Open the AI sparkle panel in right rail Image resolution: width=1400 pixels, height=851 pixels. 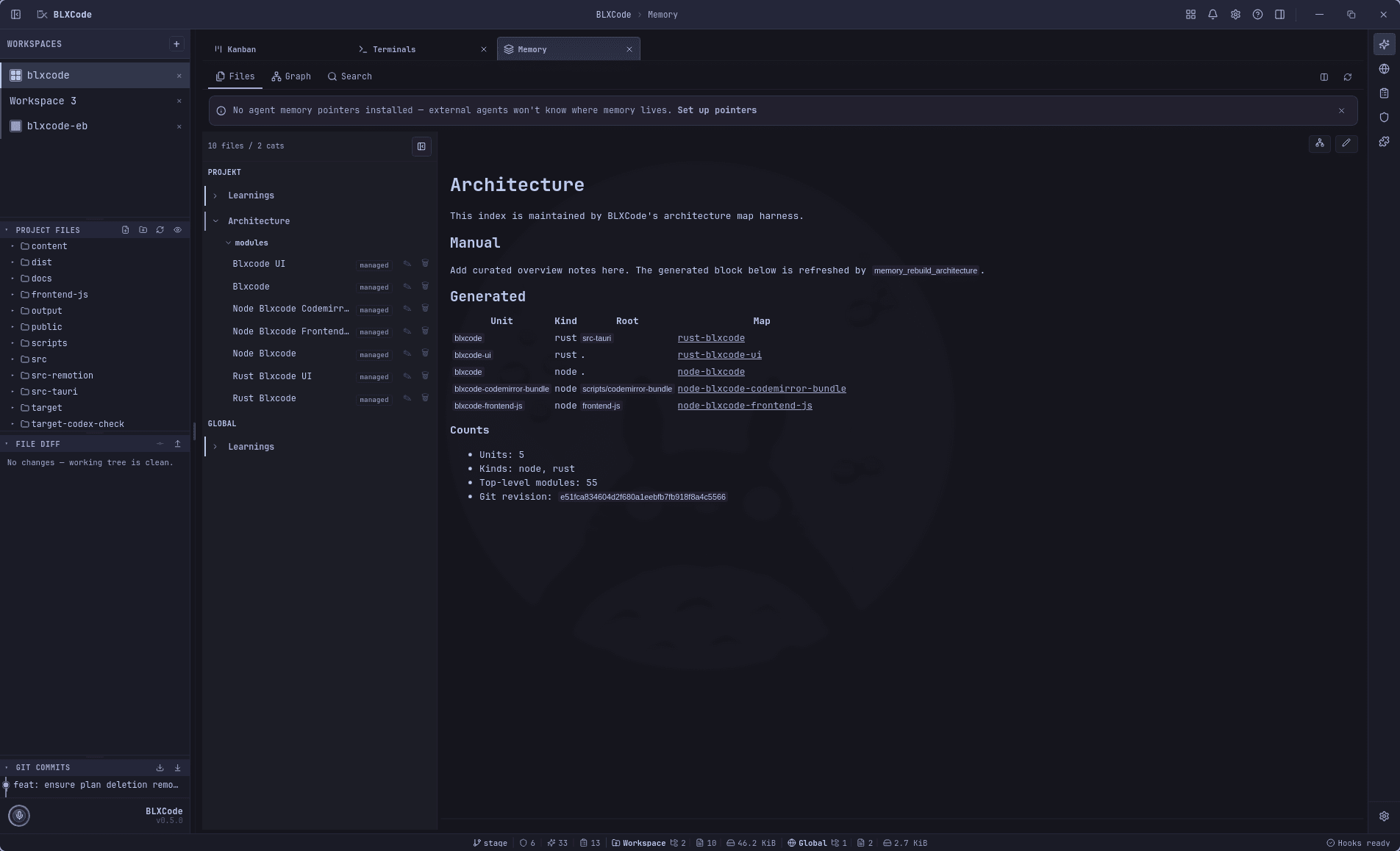tap(1384, 44)
